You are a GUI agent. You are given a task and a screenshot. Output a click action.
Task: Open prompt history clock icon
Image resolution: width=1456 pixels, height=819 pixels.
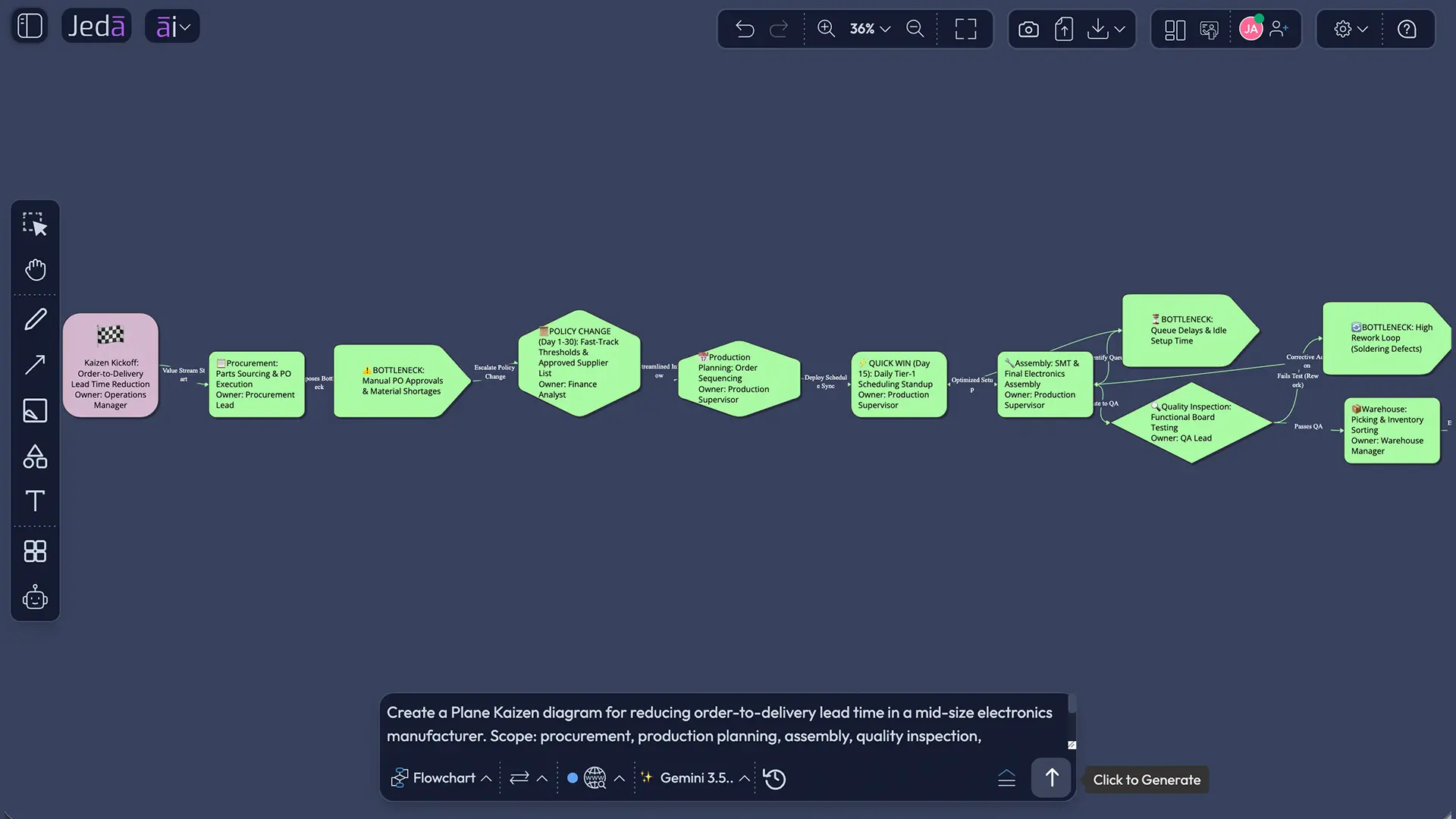[x=774, y=779]
